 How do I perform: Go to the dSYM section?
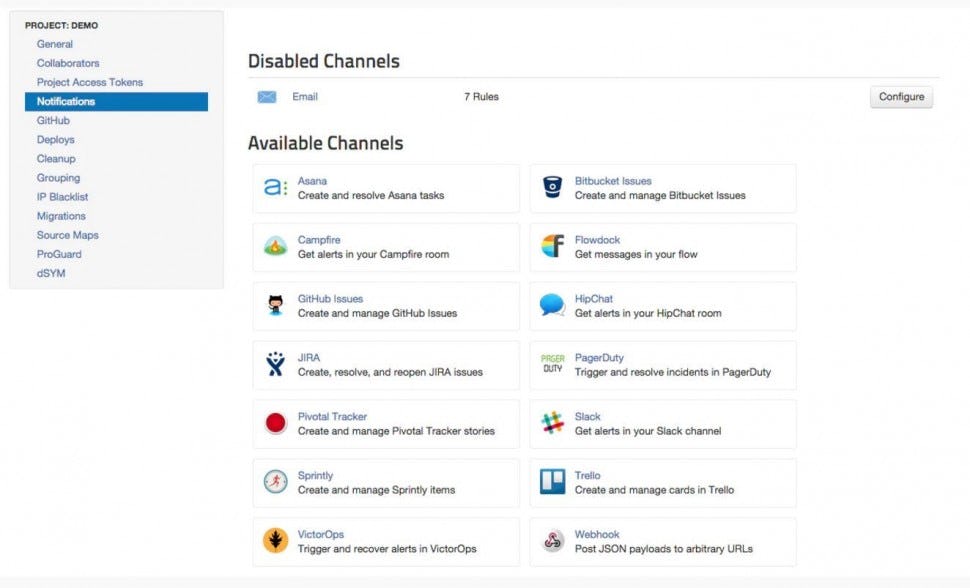point(51,274)
